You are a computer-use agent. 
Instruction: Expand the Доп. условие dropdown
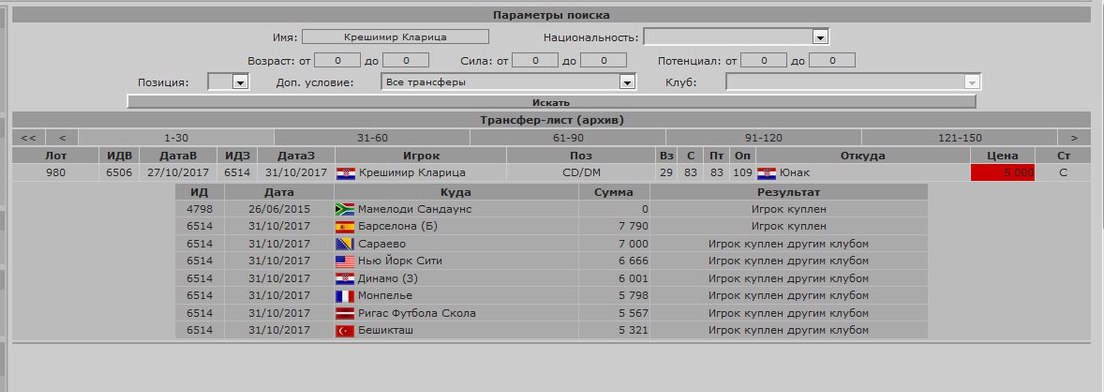(627, 82)
